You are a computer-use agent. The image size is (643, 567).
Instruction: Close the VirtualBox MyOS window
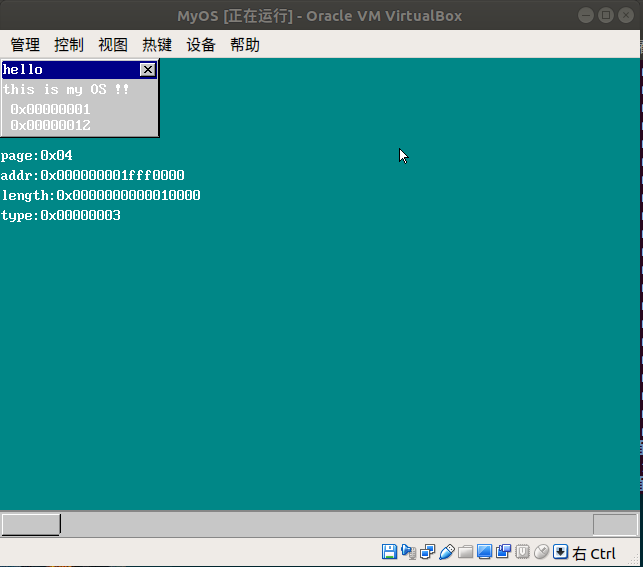click(x=626, y=16)
